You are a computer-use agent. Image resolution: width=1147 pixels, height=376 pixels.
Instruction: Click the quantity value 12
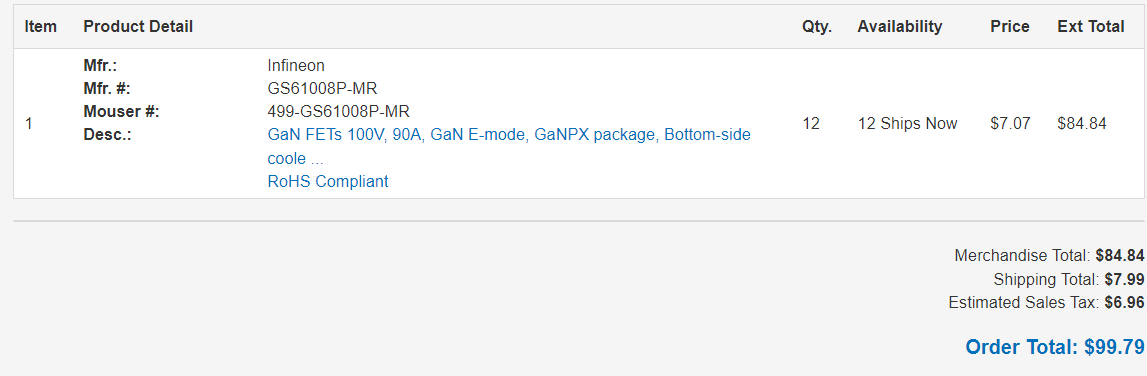click(811, 124)
